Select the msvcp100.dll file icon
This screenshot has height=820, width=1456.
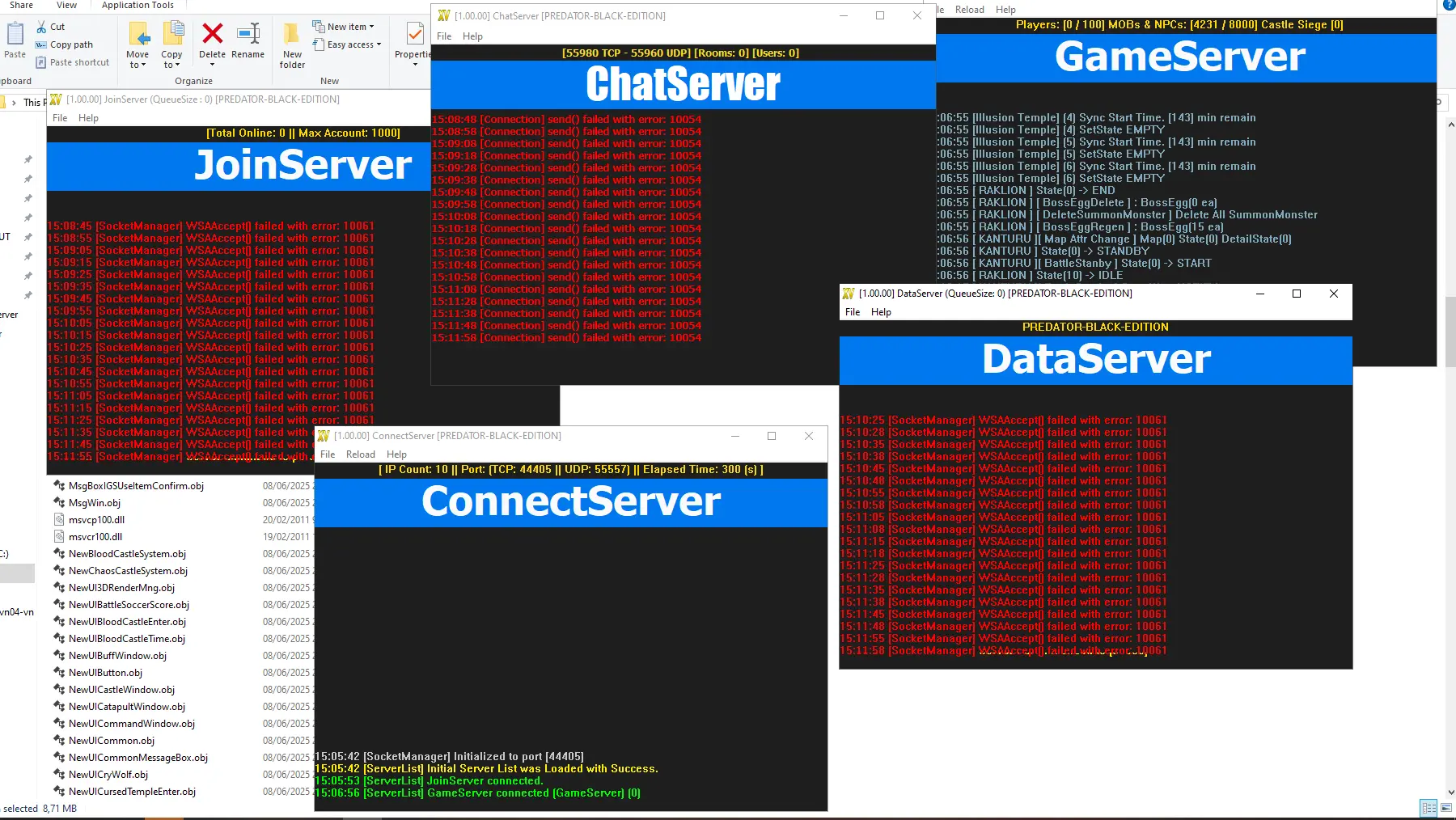tap(59, 520)
